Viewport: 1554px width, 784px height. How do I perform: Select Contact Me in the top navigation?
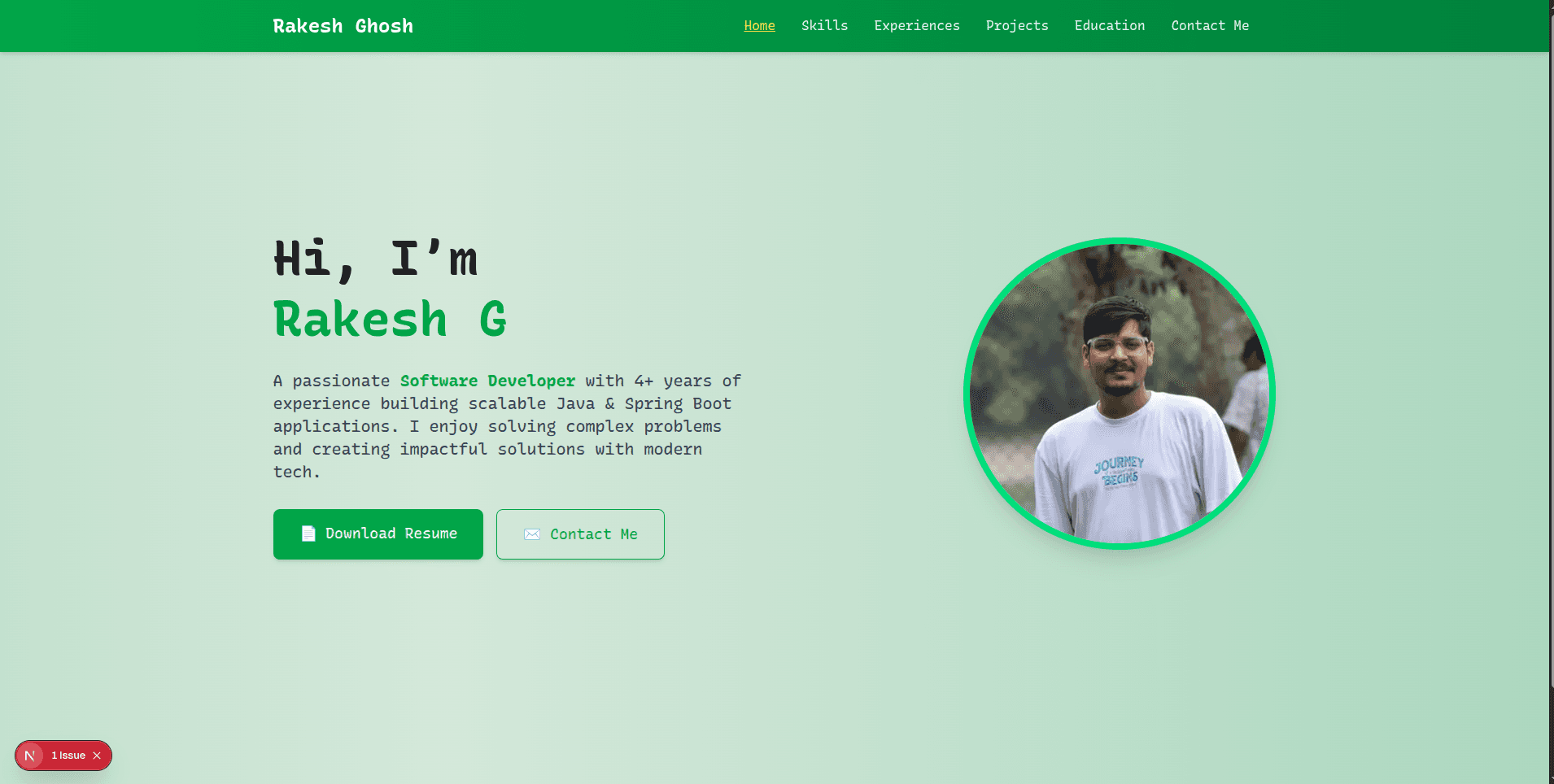(x=1210, y=25)
